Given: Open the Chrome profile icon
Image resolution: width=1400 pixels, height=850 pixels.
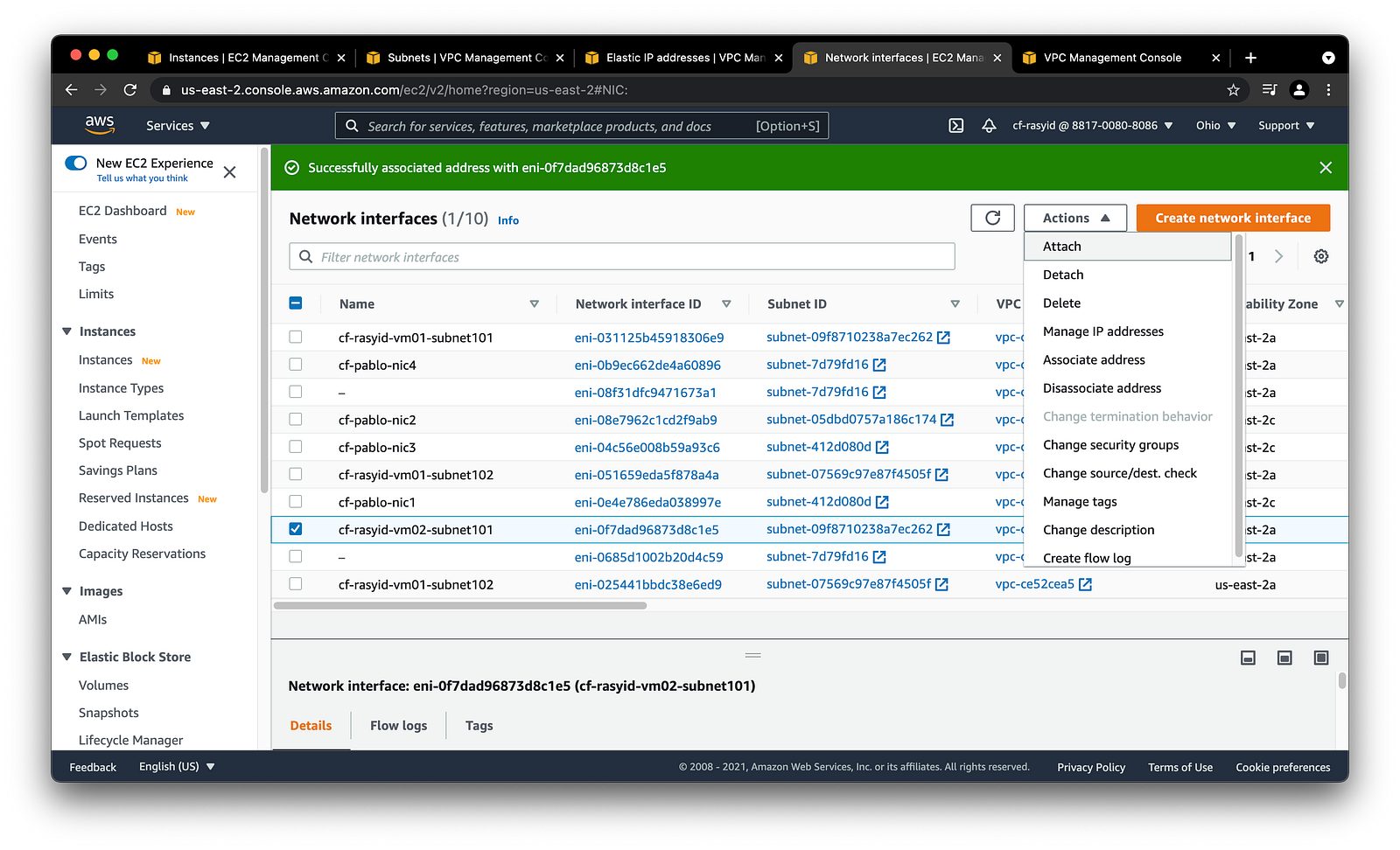Looking at the screenshot, I should pos(1299,89).
